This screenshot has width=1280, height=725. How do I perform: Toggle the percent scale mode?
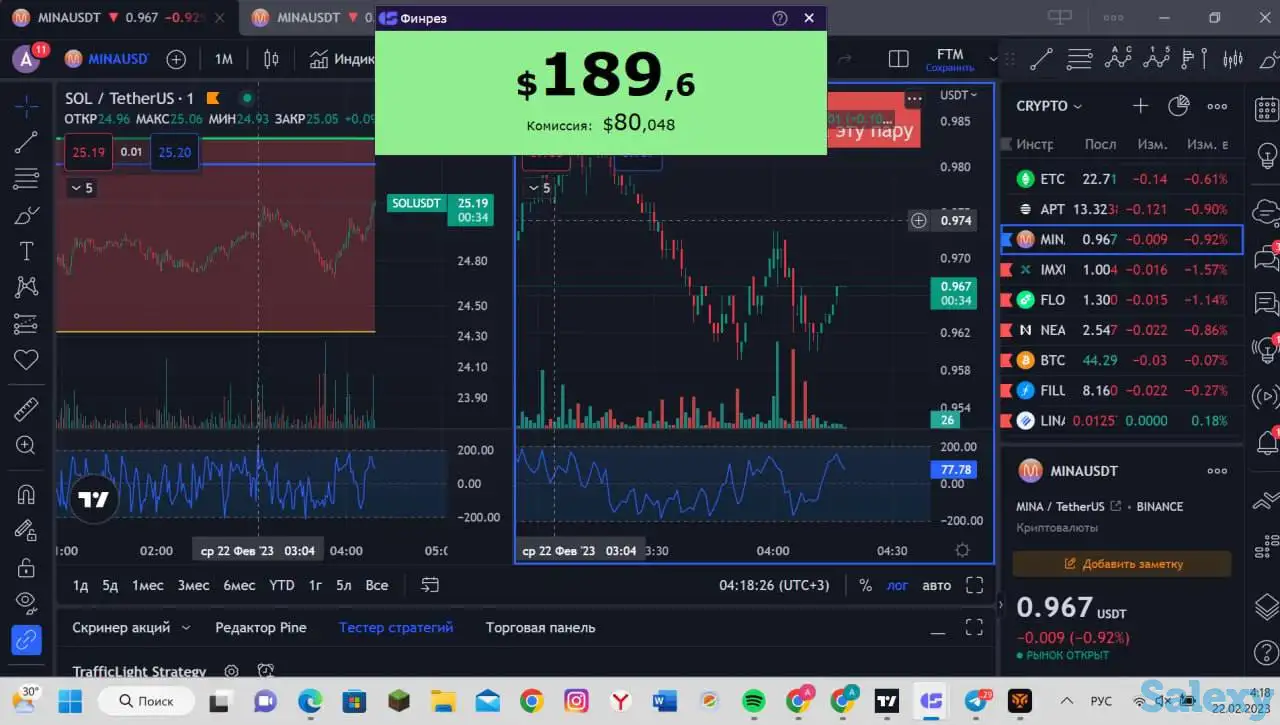865,585
